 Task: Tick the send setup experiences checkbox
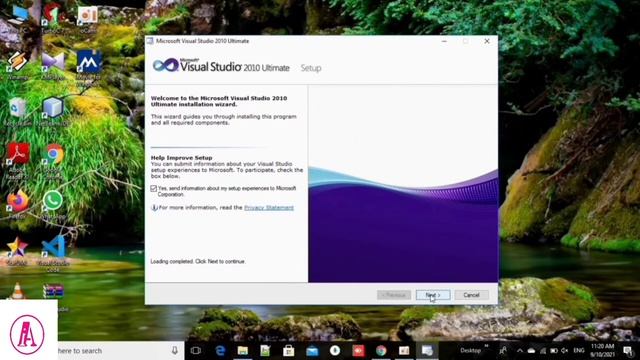pyautogui.click(x=153, y=188)
